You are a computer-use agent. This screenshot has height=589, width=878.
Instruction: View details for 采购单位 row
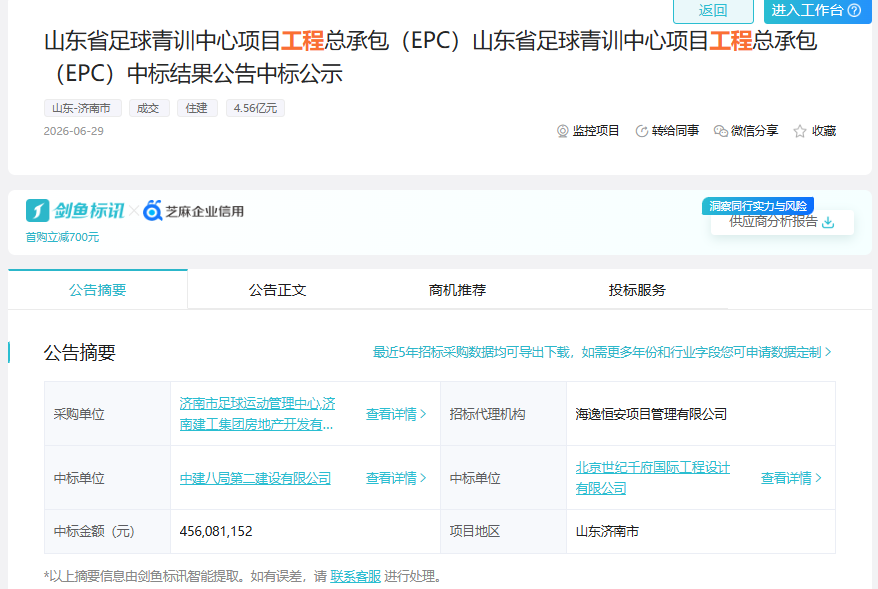[x=396, y=414]
